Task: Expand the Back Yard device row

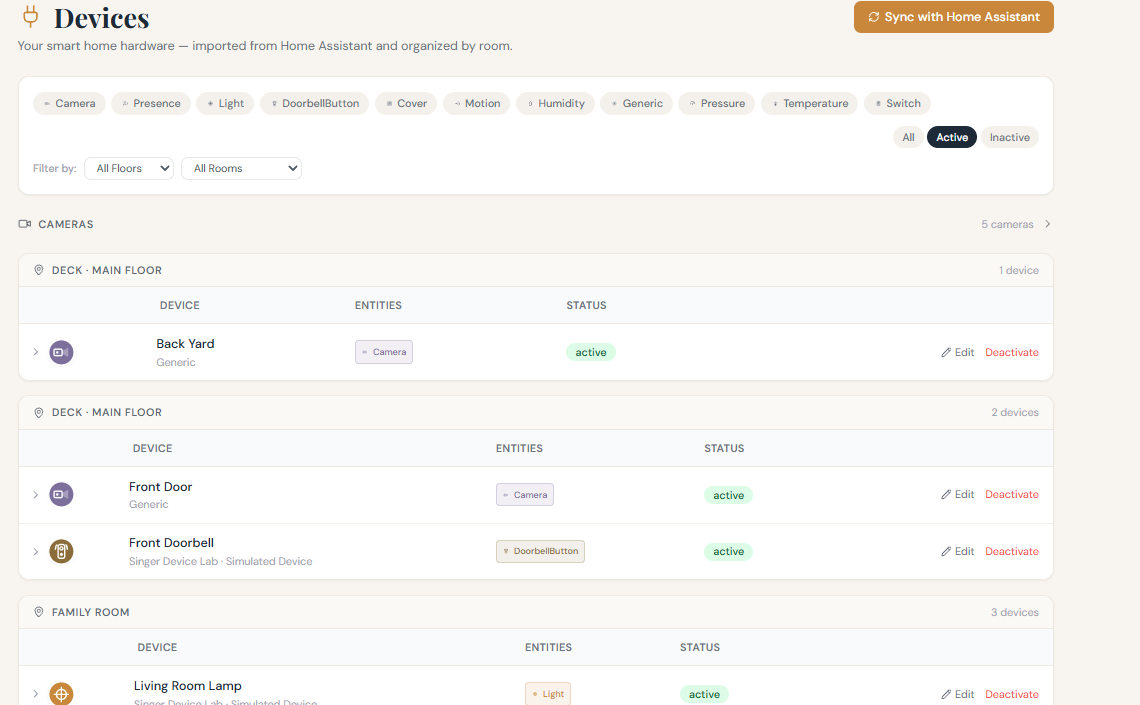Action: 35,352
